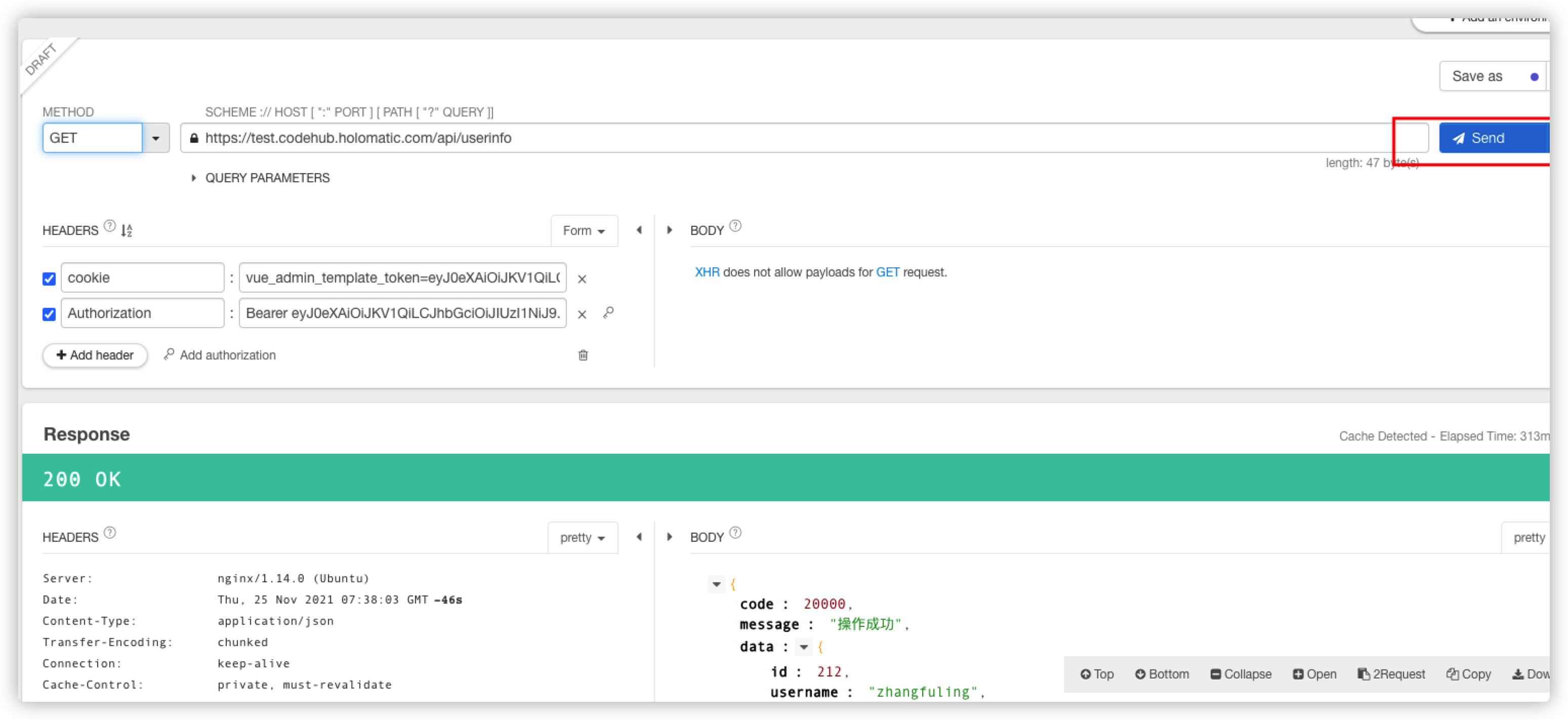The image size is (1568, 720).
Task: Uncheck the cookie header checkbox
Action: pos(49,279)
